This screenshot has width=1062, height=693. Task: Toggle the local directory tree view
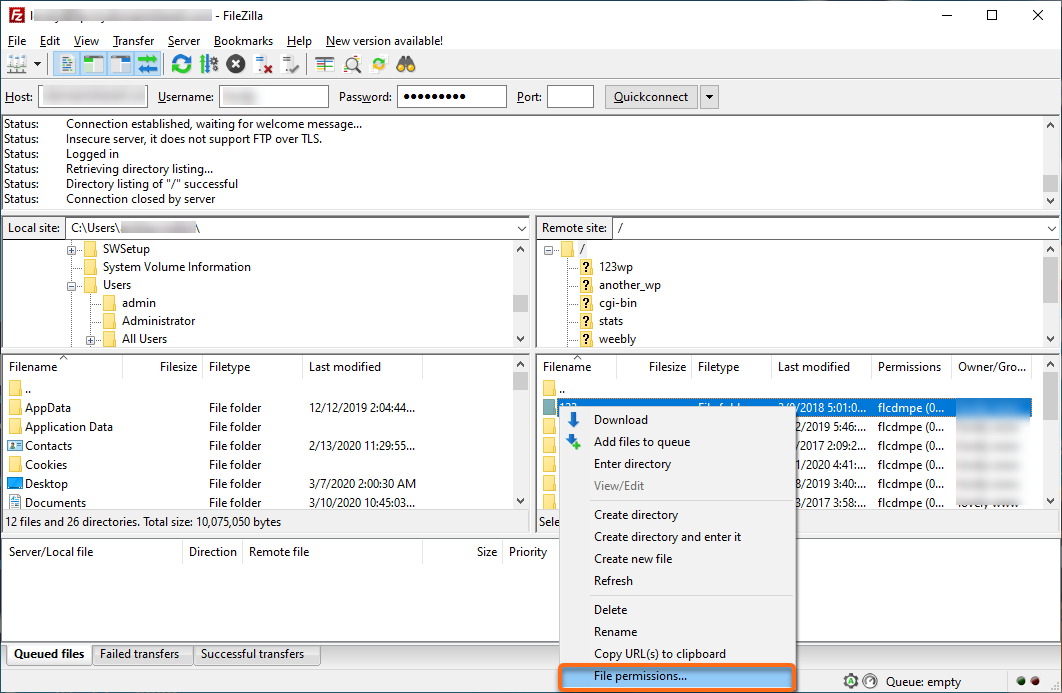pyautogui.click(x=93, y=63)
